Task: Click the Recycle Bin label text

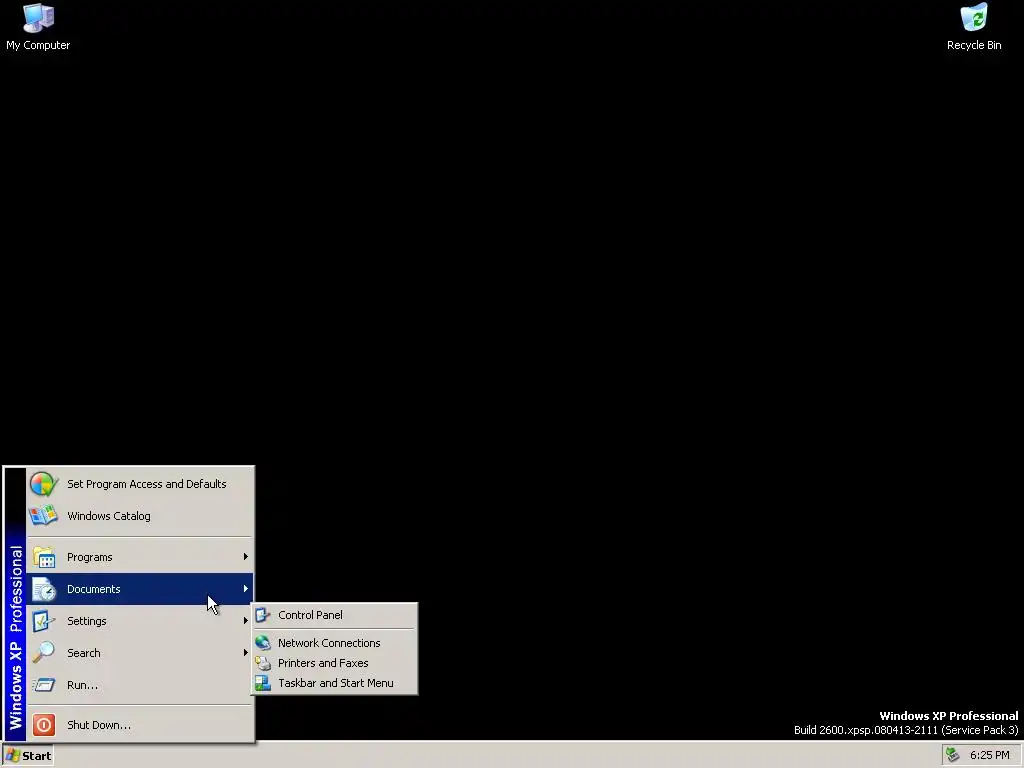Action: (974, 45)
